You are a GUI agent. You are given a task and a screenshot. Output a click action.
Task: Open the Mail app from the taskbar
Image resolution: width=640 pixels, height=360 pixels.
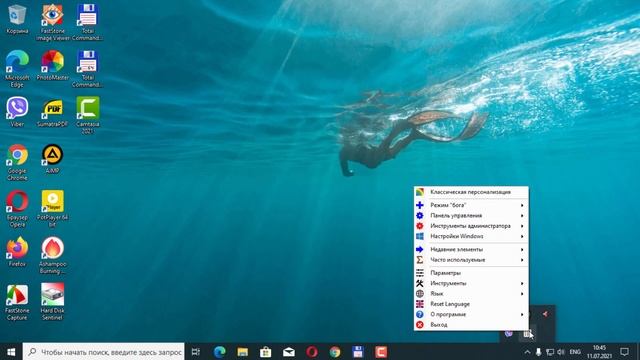pyautogui.click(x=289, y=351)
